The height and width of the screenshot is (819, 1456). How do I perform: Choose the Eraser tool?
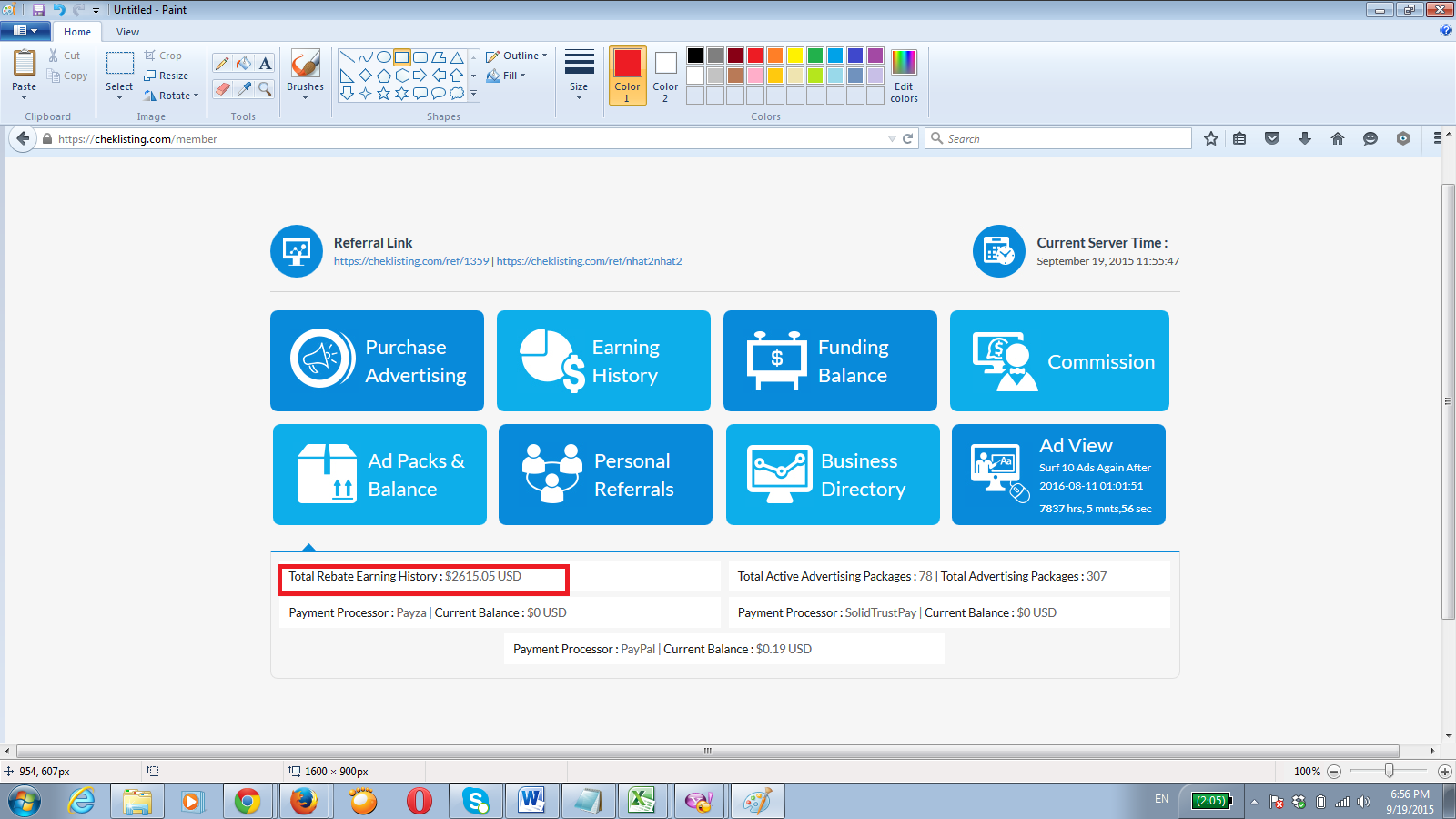coord(222,88)
